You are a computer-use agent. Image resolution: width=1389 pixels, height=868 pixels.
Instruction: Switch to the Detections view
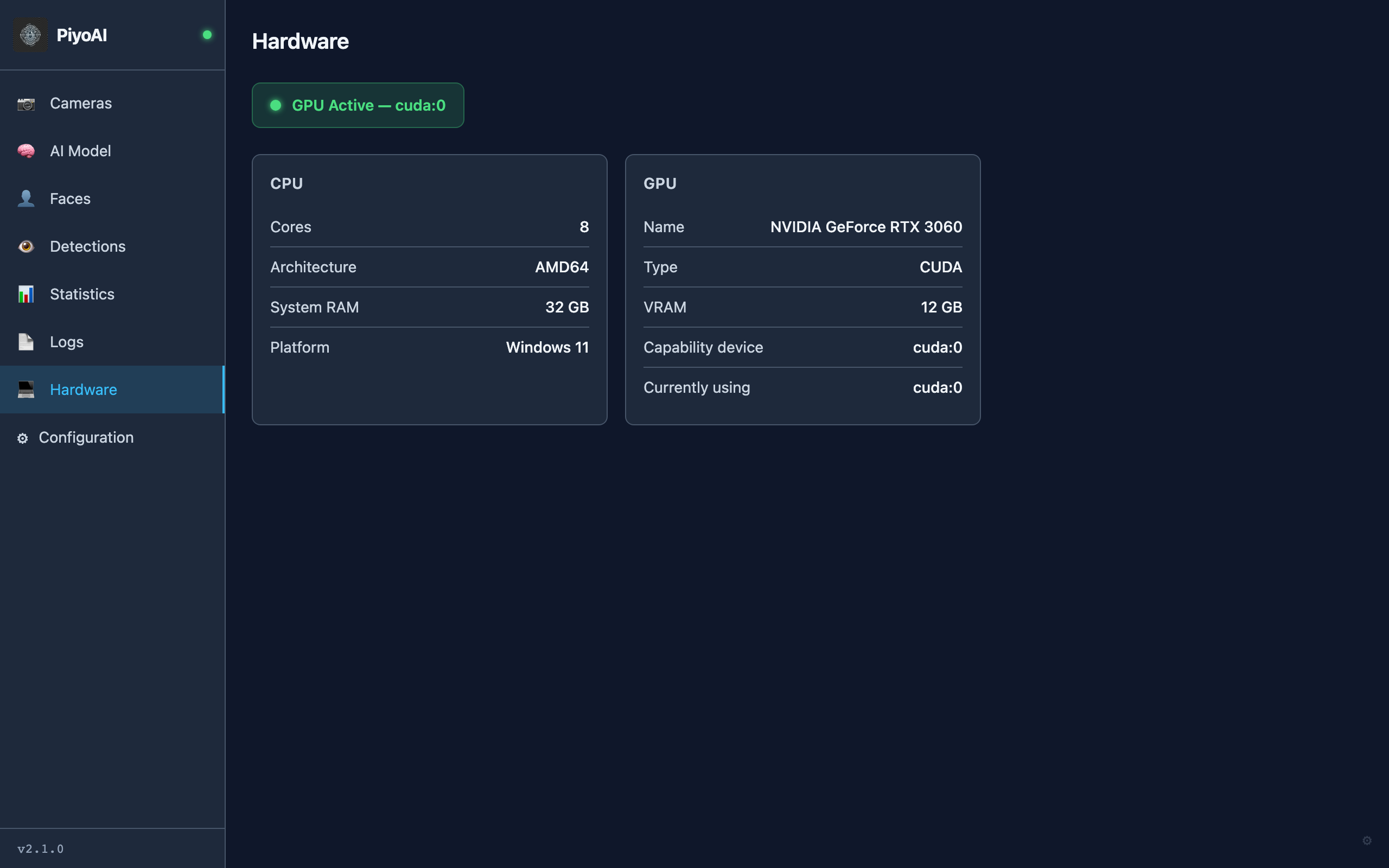point(112,246)
